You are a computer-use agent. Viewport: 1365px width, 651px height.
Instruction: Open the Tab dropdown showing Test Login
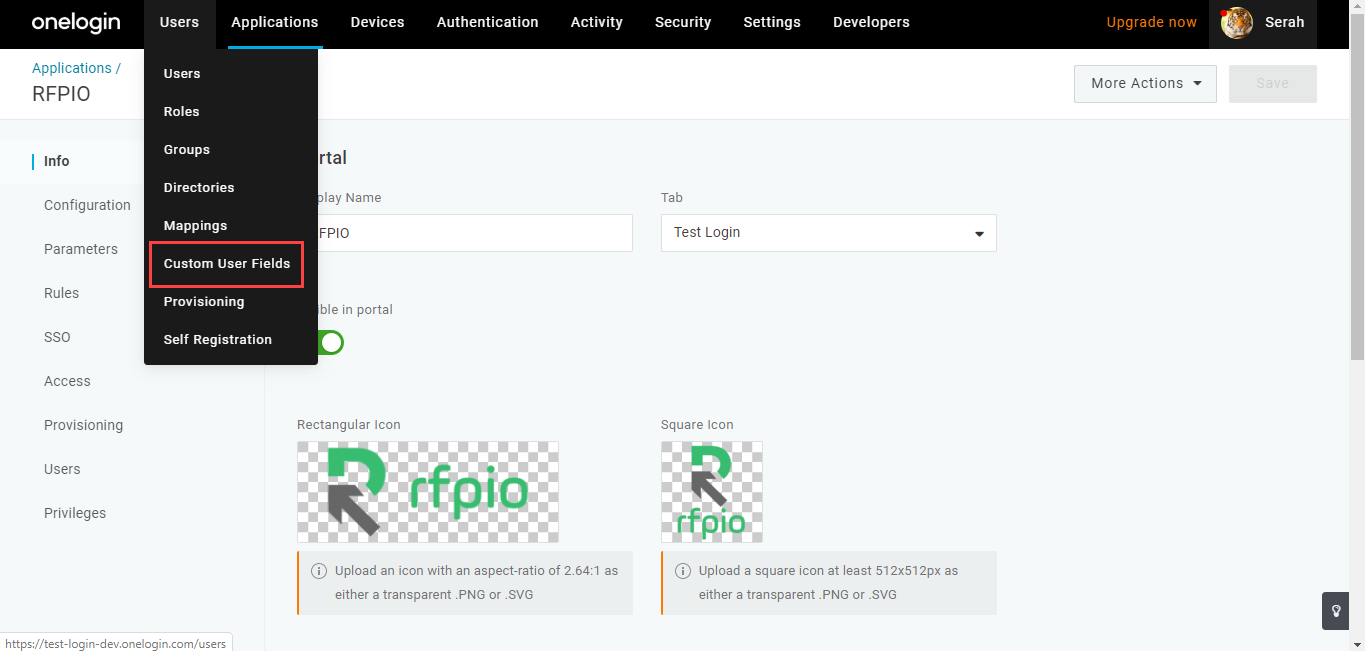pyautogui.click(x=829, y=233)
